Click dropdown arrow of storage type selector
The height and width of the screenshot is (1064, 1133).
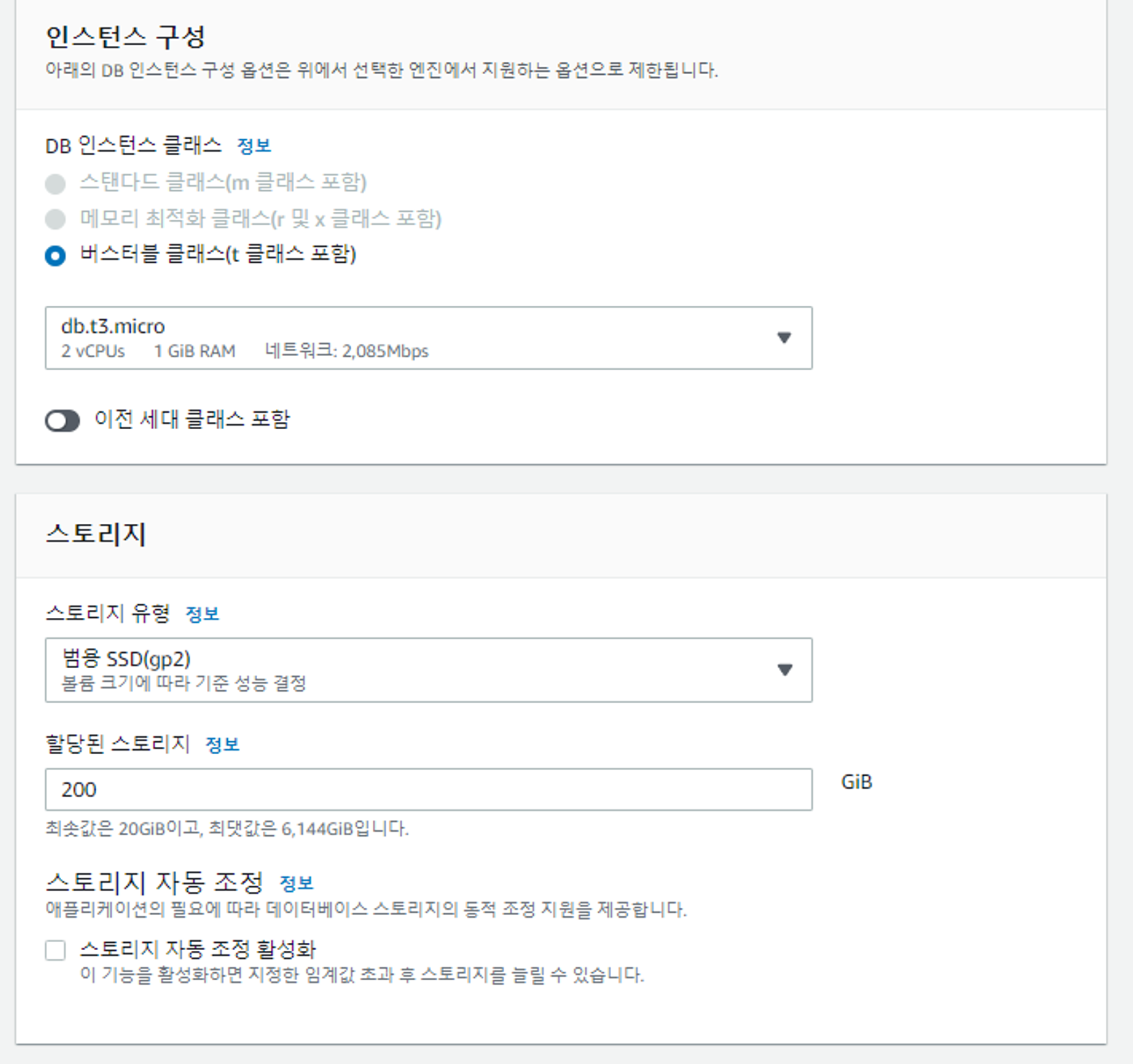tap(785, 670)
